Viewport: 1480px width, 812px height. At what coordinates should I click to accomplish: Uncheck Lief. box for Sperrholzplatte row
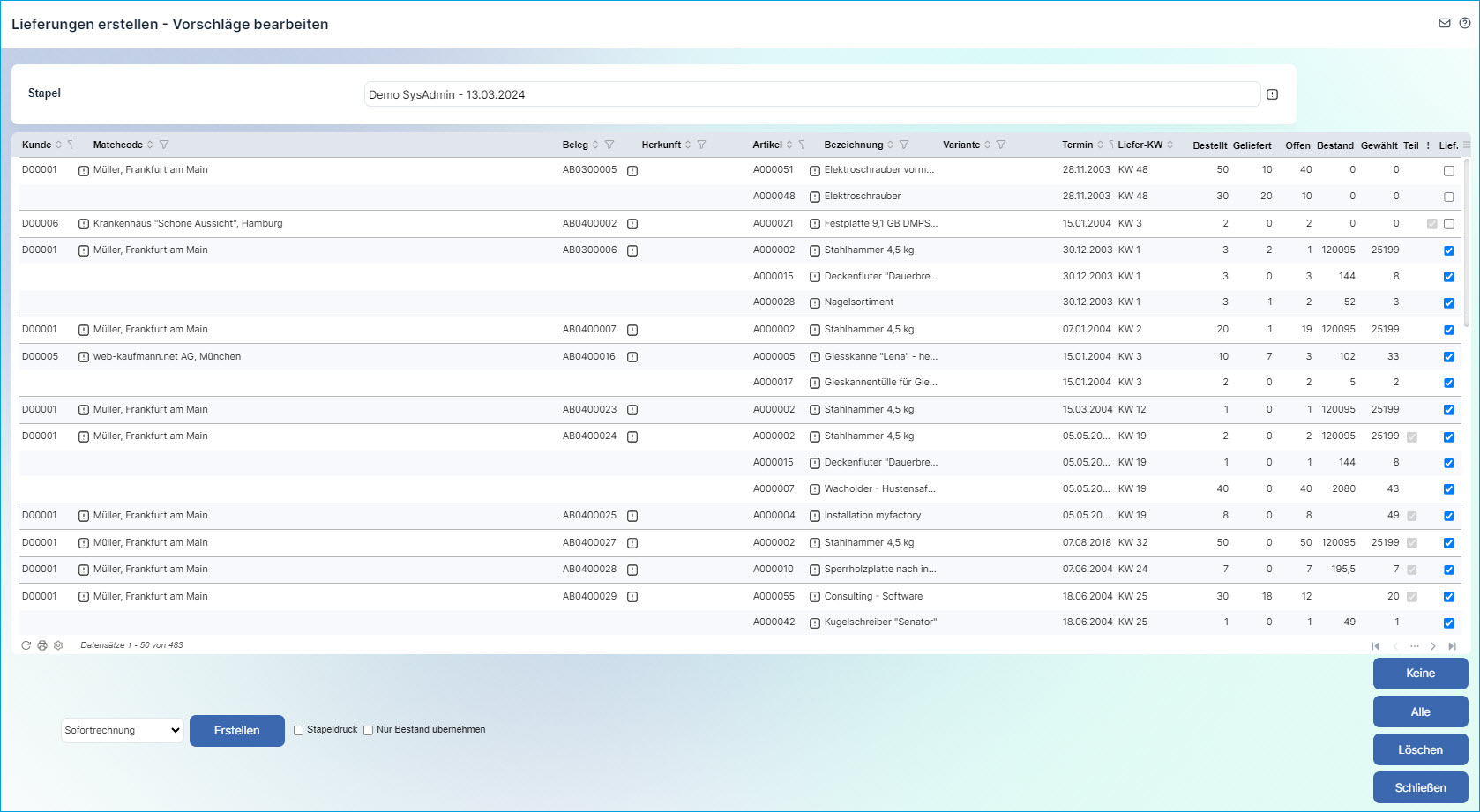[x=1449, y=570]
